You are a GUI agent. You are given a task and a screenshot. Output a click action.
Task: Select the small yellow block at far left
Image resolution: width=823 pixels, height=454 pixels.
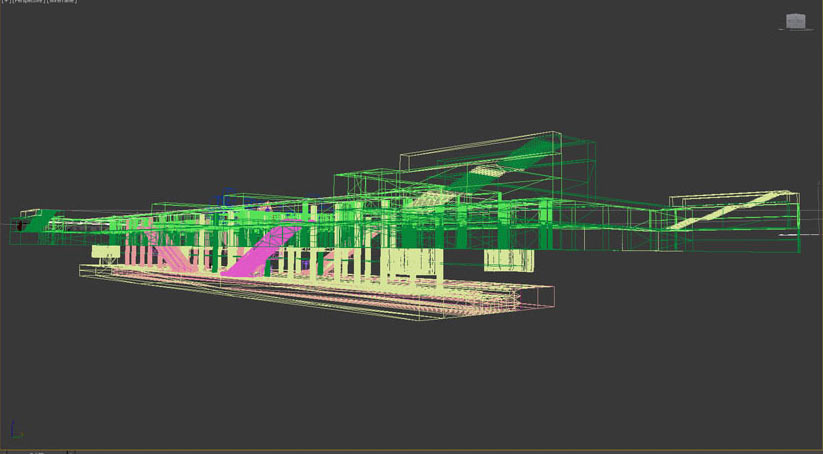101,253
